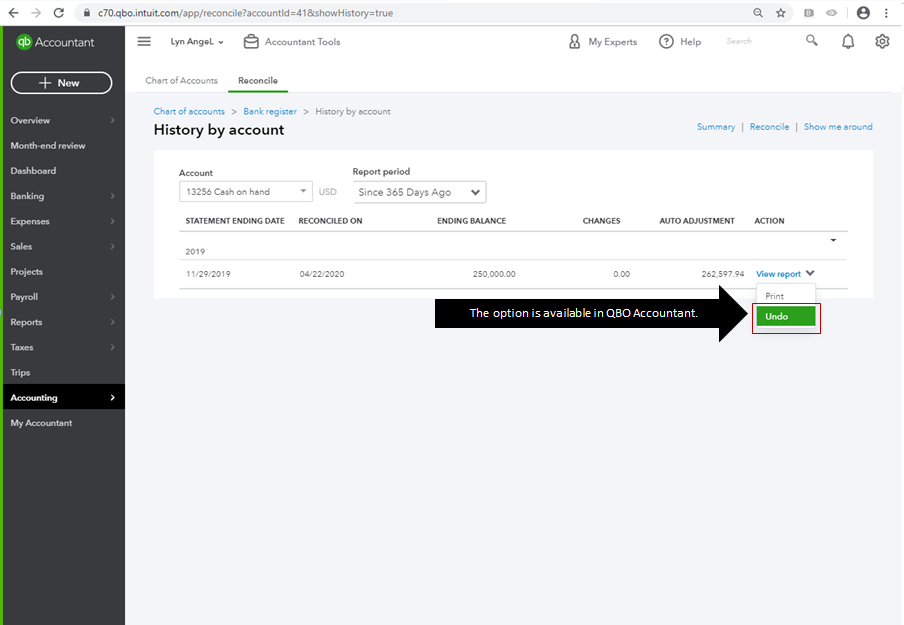Click the notifications bell
This screenshot has width=904, height=625.
(847, 41)
